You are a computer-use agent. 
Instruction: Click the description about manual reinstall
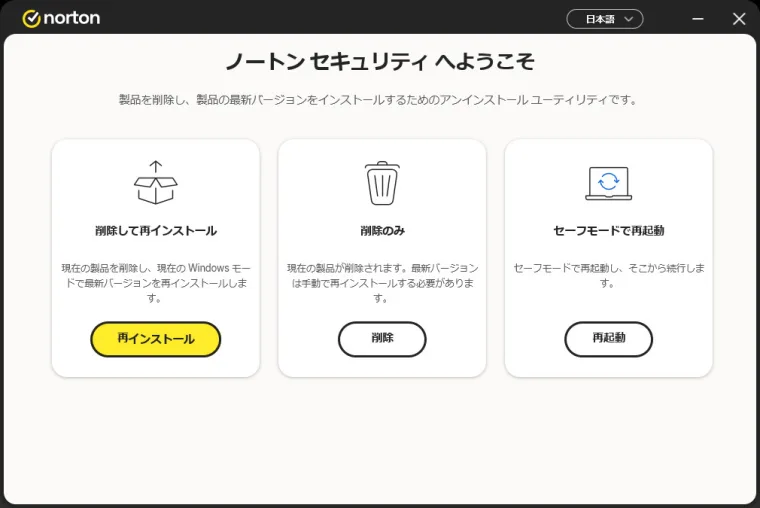pyautogui.click(x=382, y=283)
